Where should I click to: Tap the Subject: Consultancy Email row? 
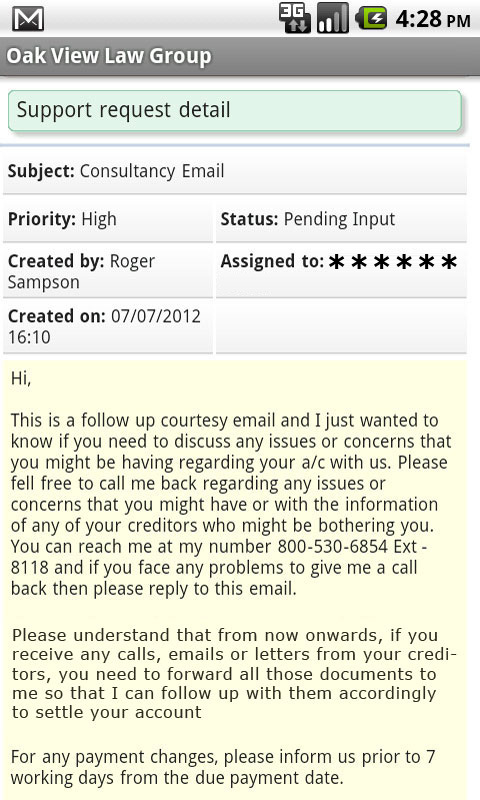(235, 171)
